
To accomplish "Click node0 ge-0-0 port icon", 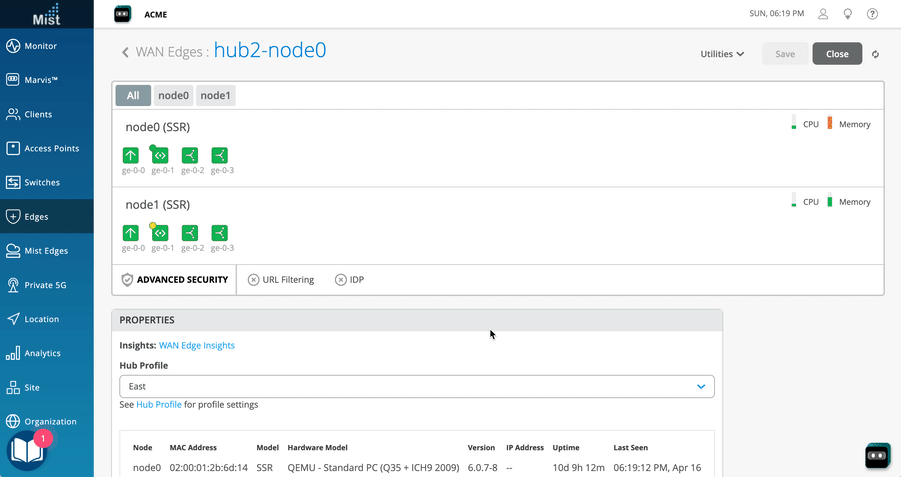I will (x=131, y=155).
